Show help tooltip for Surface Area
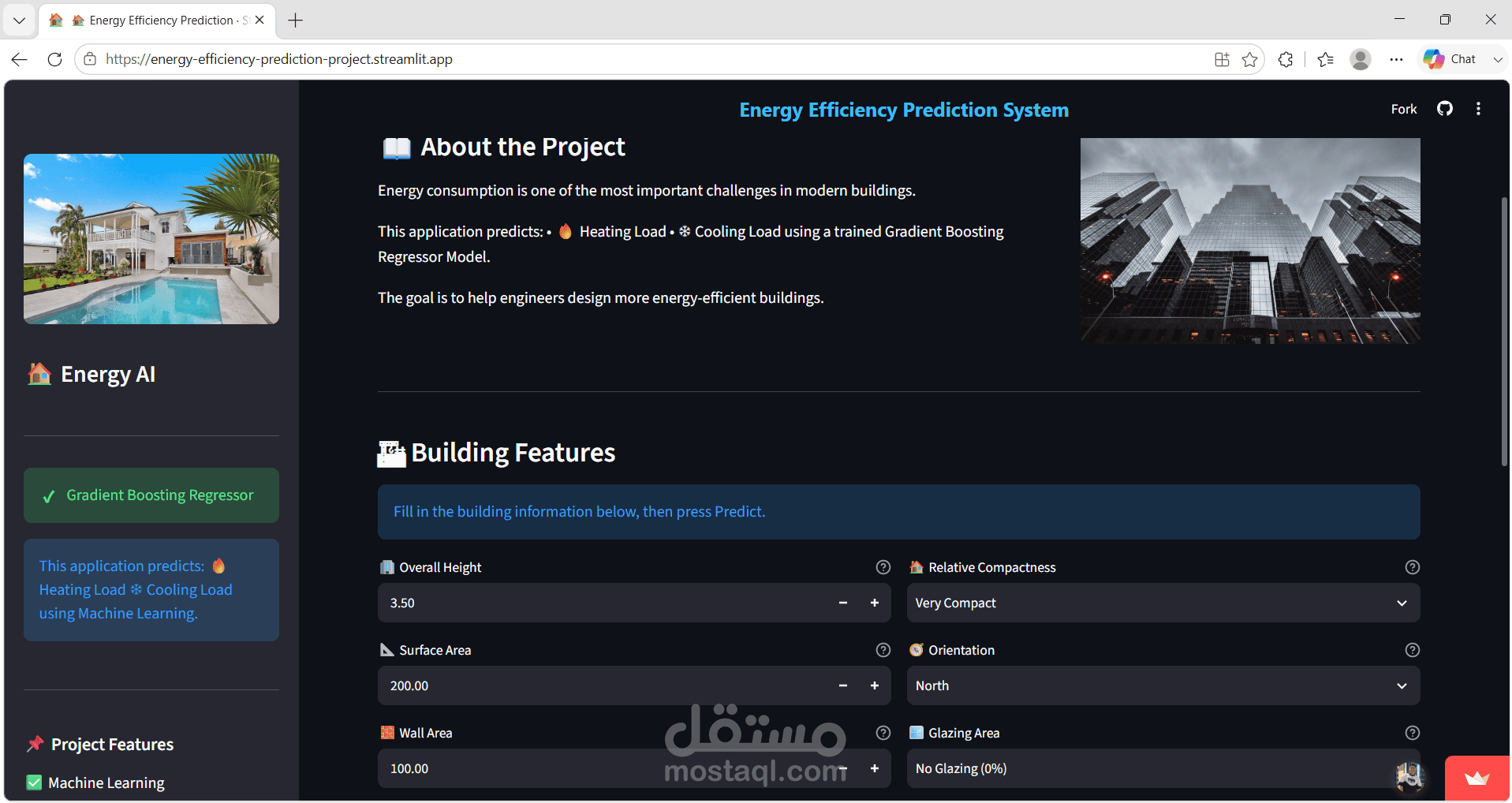 click(x=883, y=650)
